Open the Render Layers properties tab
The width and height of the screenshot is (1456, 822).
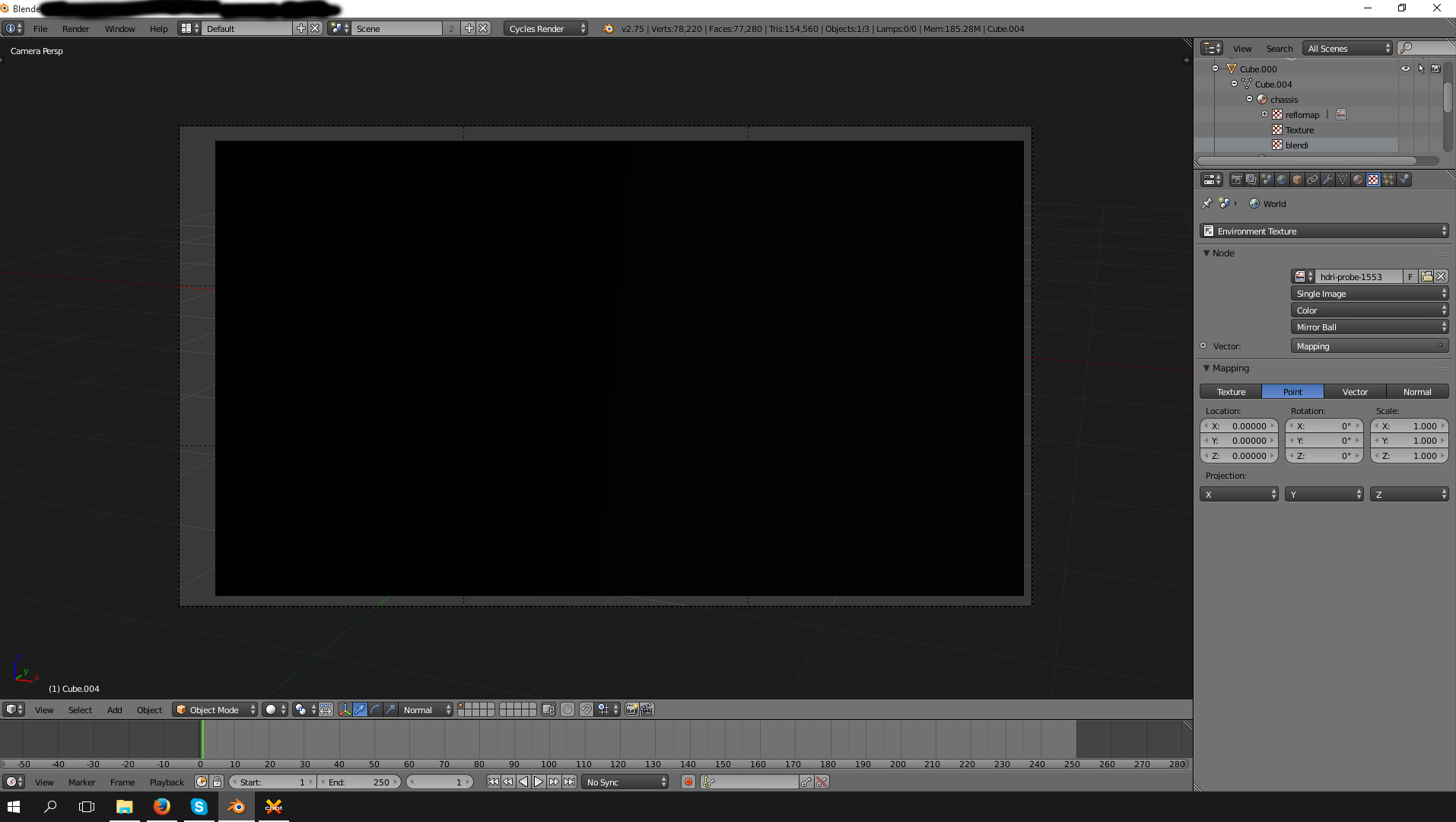click(x=1251, y=180)
